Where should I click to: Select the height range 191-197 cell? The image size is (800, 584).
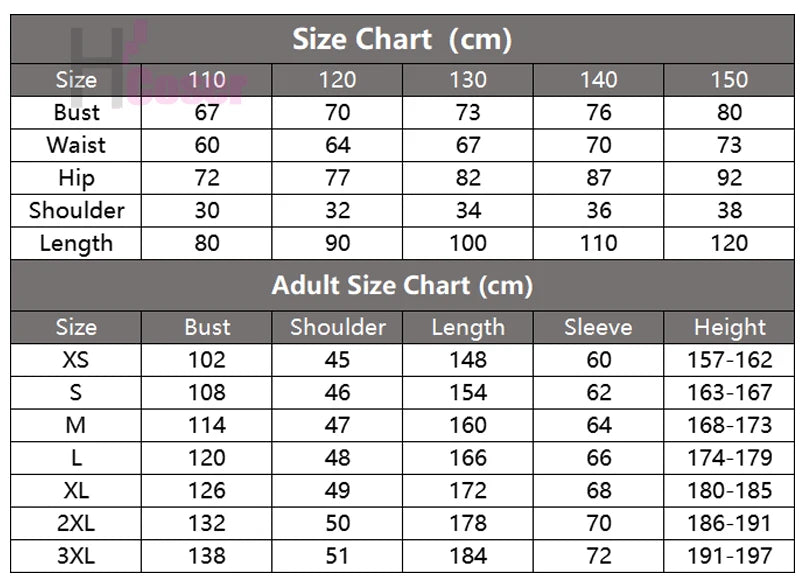tap(729, 556)
